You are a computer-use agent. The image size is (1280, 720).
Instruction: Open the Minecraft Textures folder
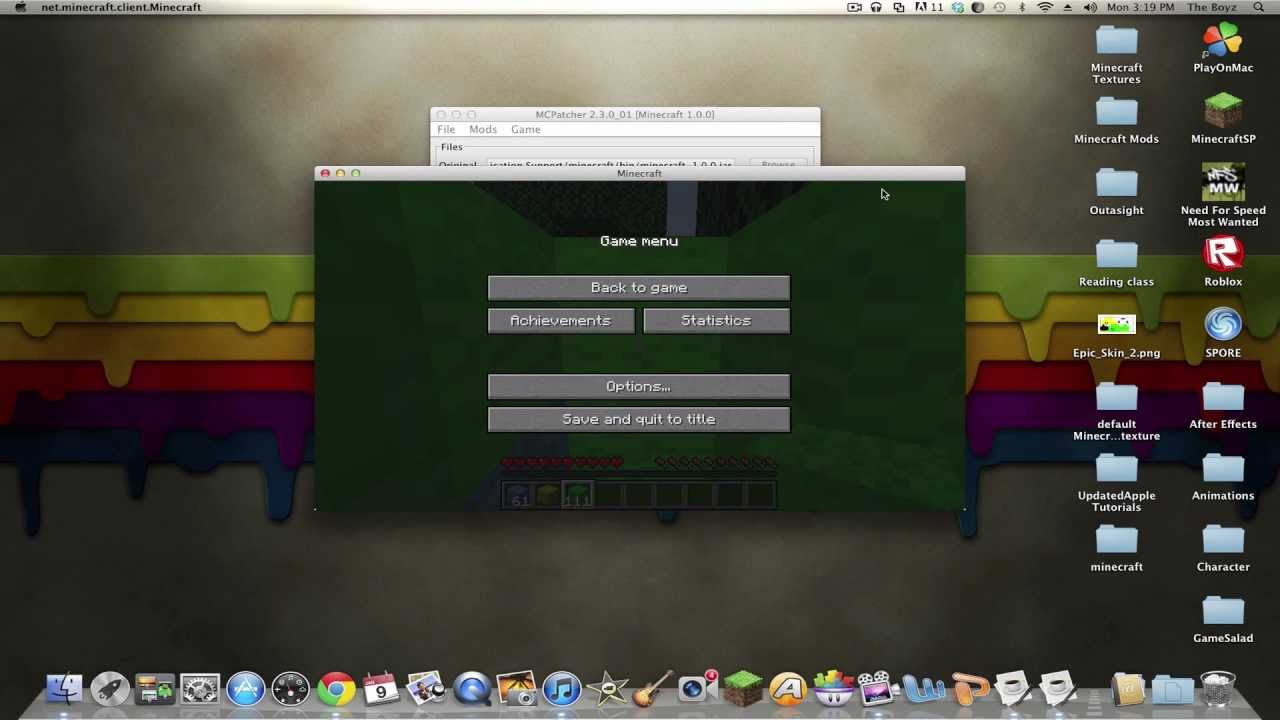(1116, 55)
